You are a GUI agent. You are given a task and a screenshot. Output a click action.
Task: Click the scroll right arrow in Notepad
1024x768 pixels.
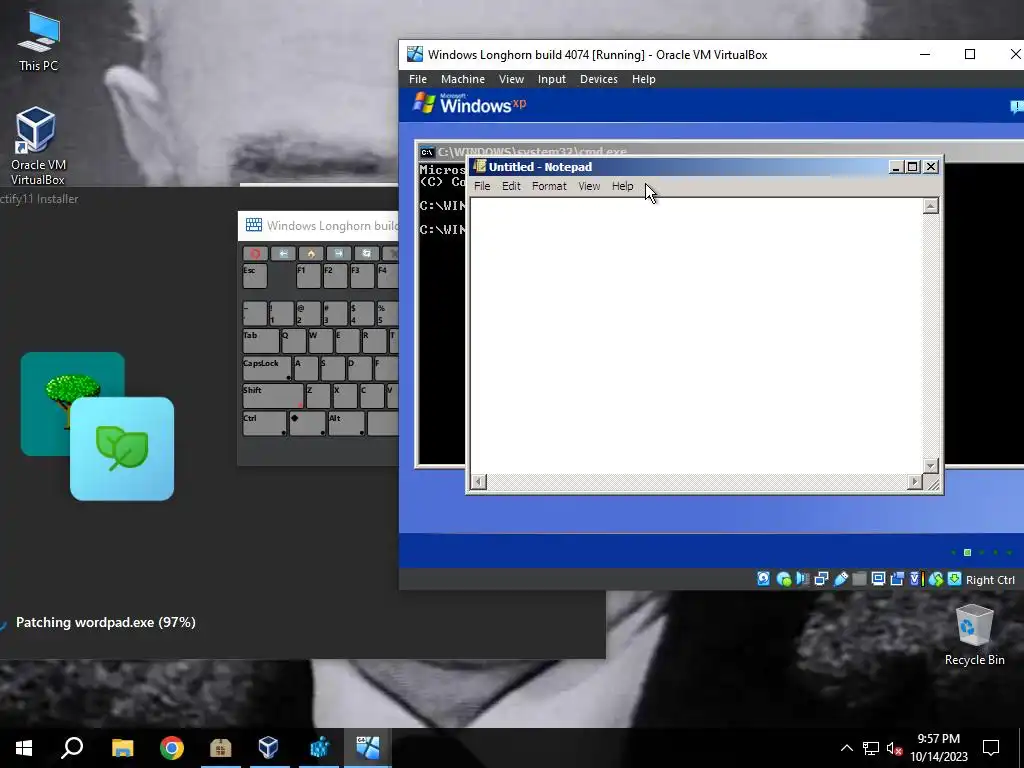point(915,482)
